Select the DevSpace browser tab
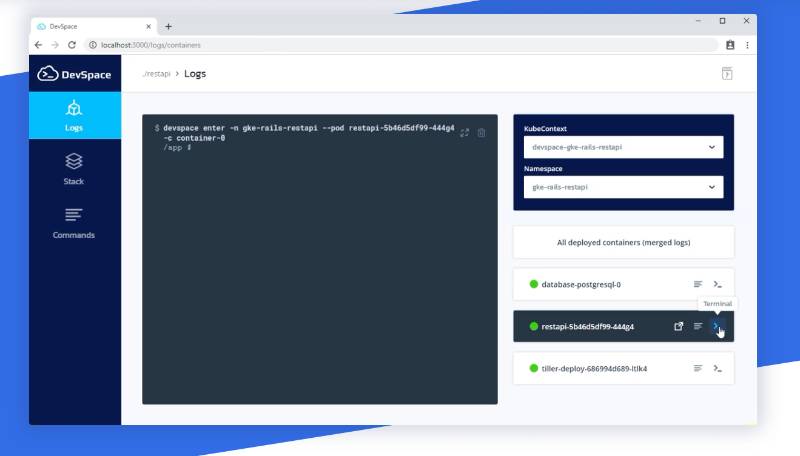The image size is (800, 456). 94,27
